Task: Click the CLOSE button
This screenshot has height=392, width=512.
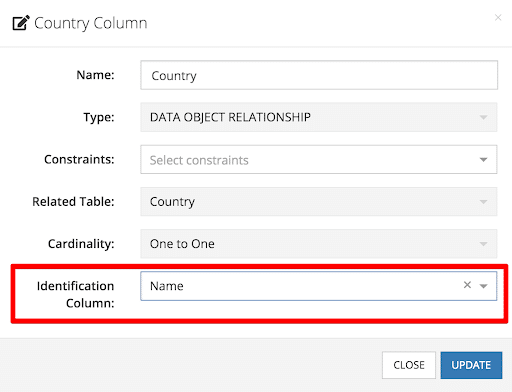Action: click(409, 365)
